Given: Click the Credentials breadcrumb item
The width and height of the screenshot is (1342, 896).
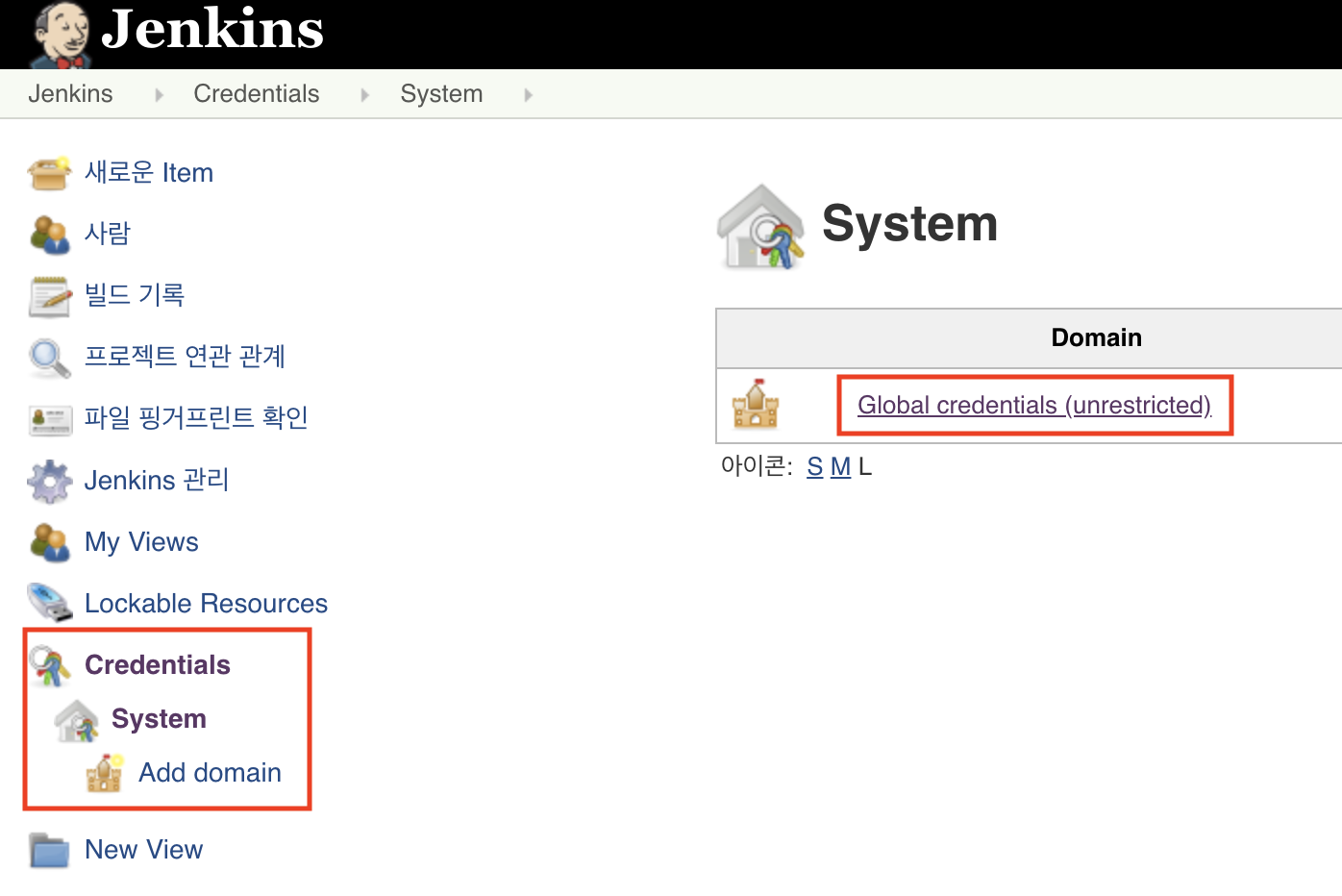Looking at the screenshot, I should point(257,94).
